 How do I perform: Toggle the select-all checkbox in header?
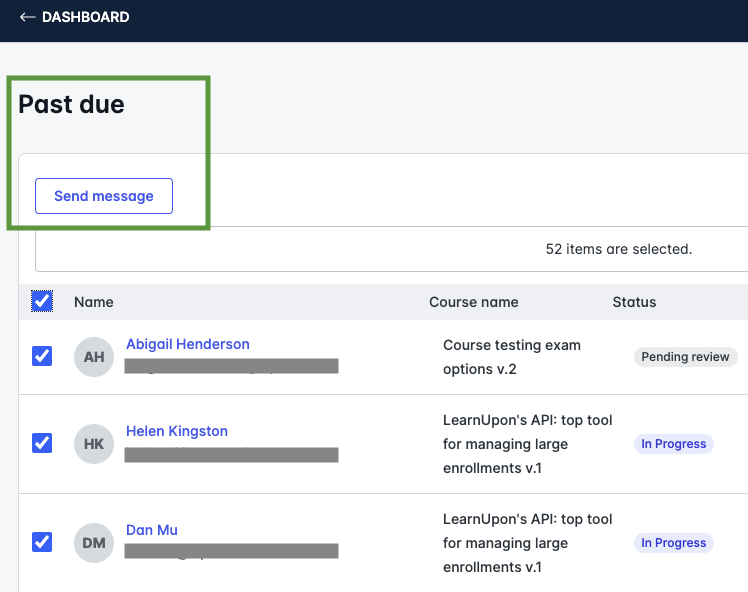point(42,302)
